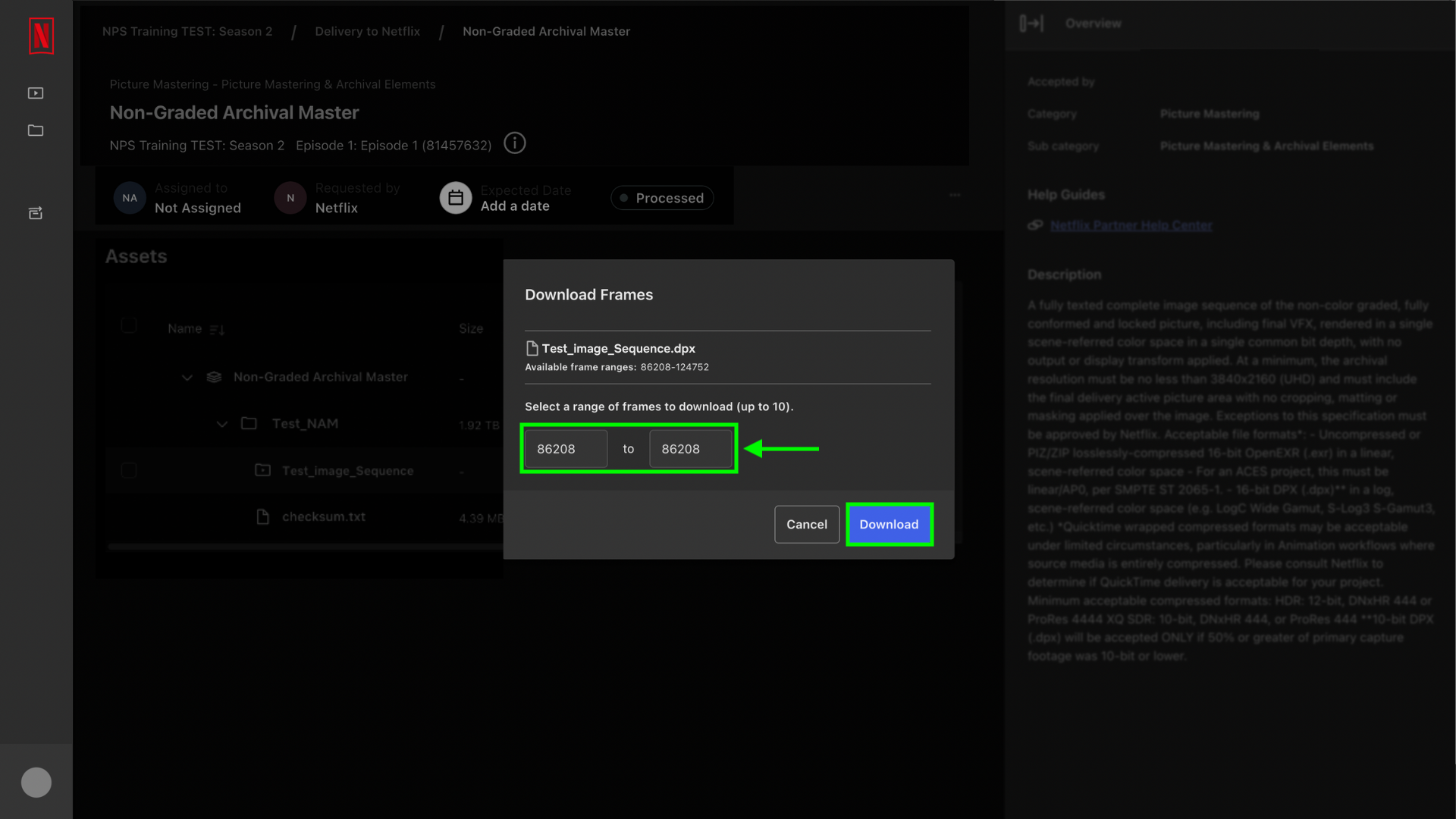Click the Name column header
Screen dimensions: 1456x819
[x=184, y=328]
